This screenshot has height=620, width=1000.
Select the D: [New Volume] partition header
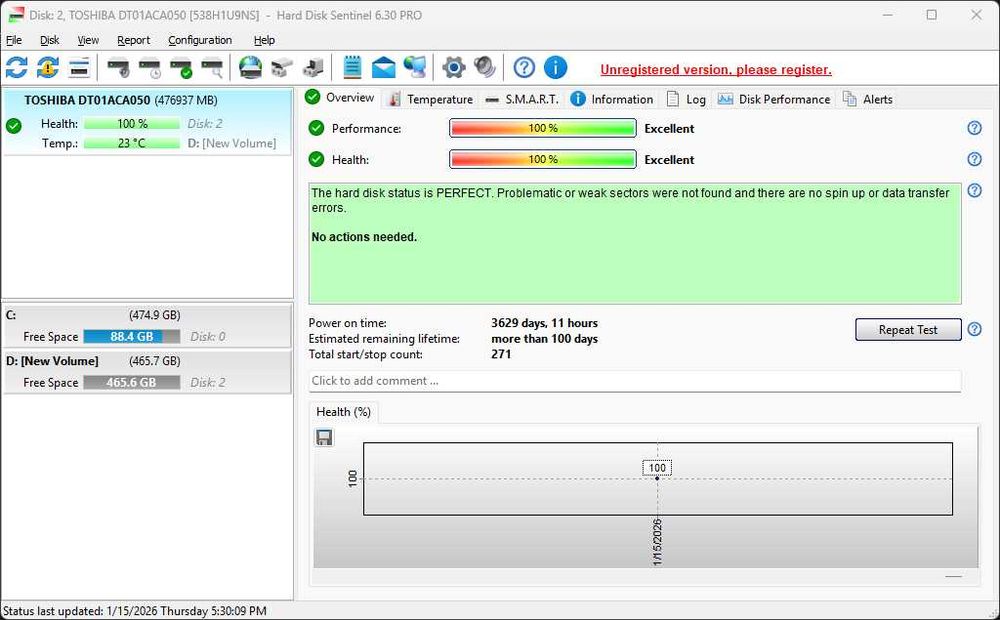tap(147, 361)
